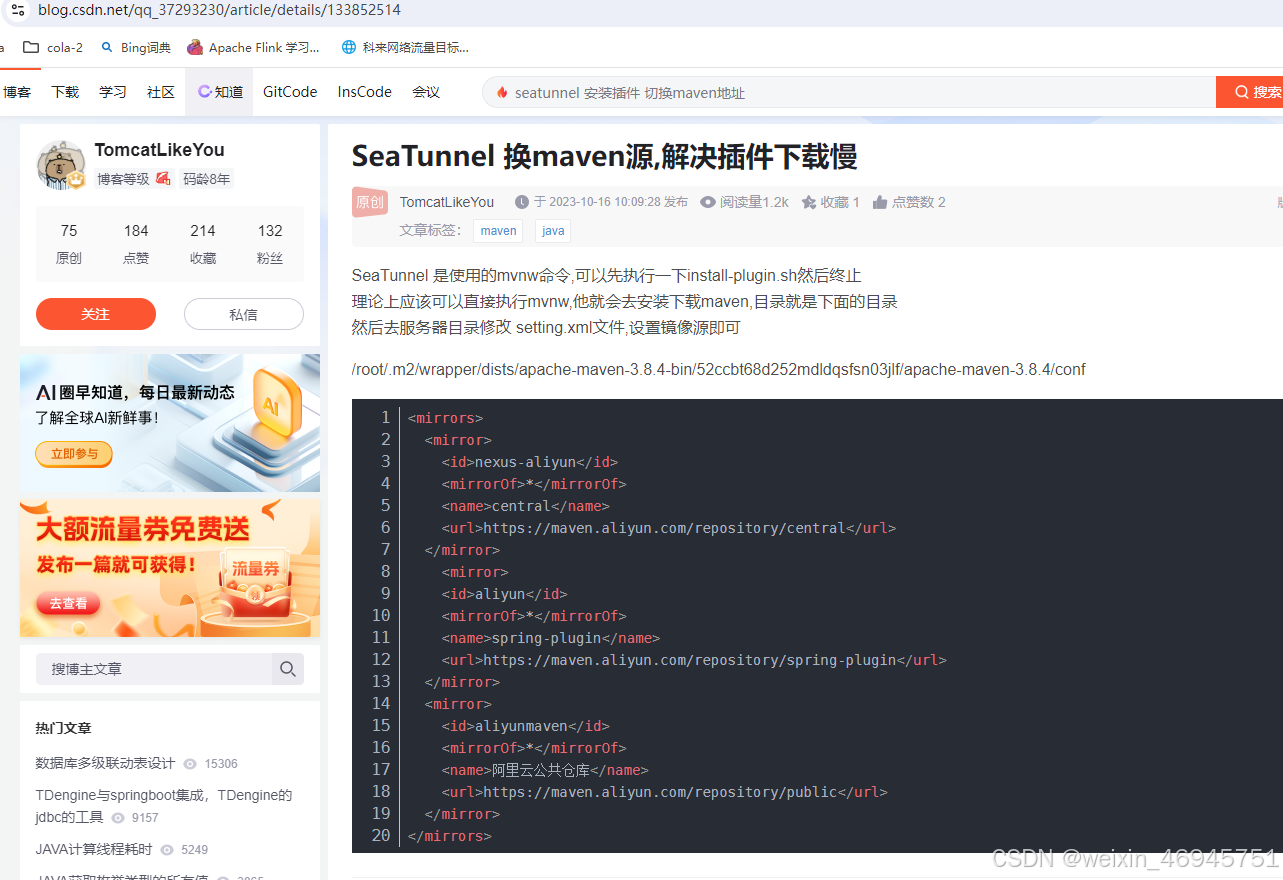
Task: Open 数据库多级联动表设计 article
Action: (105, 763)
